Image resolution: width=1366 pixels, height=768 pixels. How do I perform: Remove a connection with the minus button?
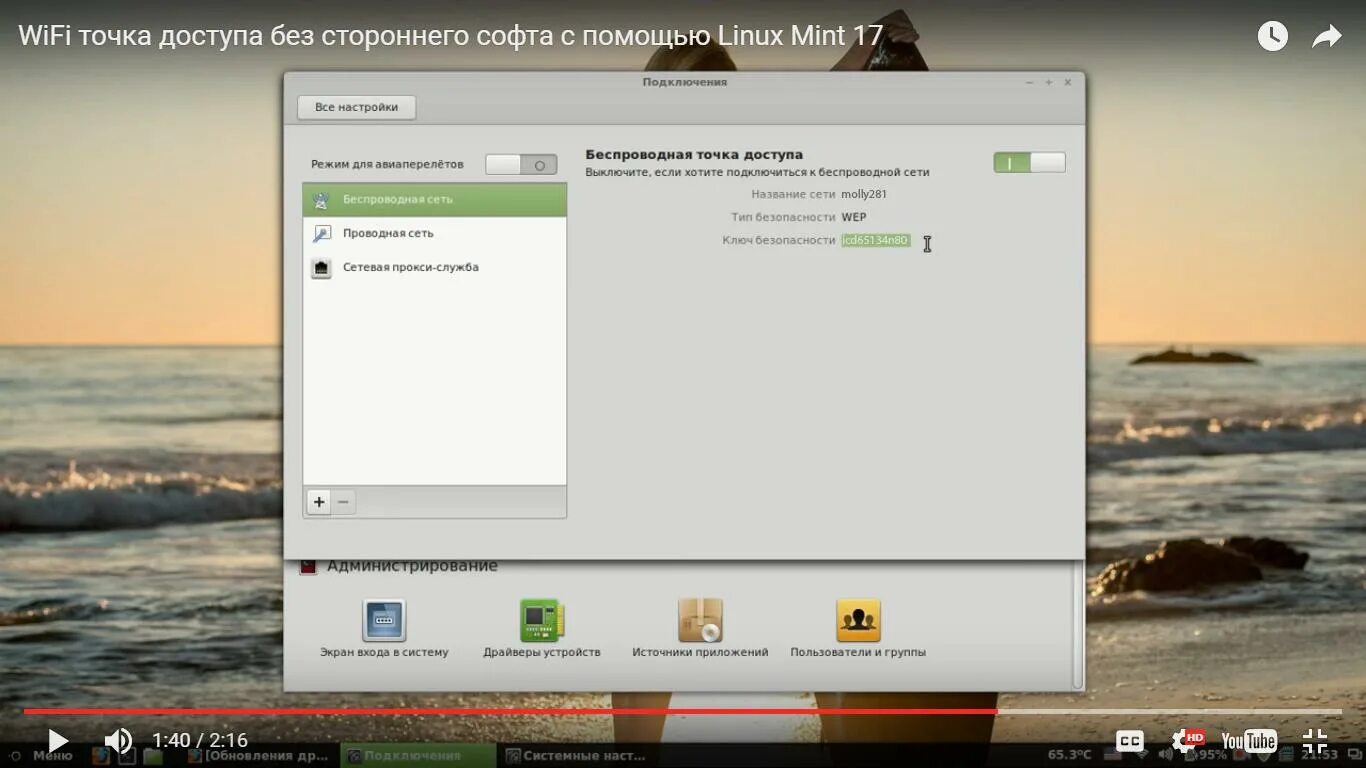tap(343, 502)
